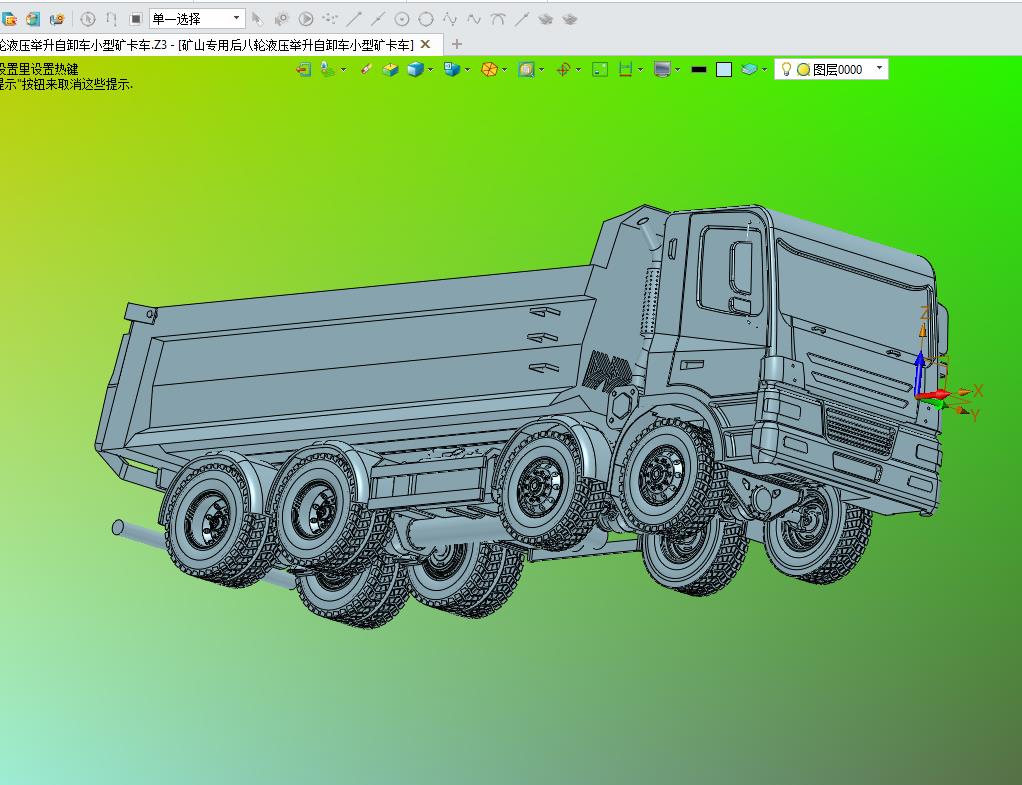
Task: Click the orange polyhedron mesh icon
Action: [489, 69]
